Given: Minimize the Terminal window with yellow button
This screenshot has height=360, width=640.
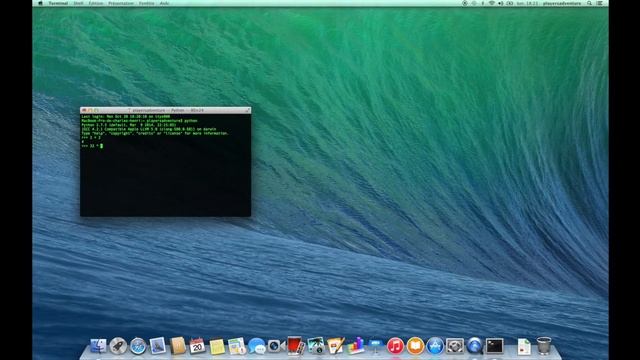Looking at the screenshot, I should click(x=91, y=110).
